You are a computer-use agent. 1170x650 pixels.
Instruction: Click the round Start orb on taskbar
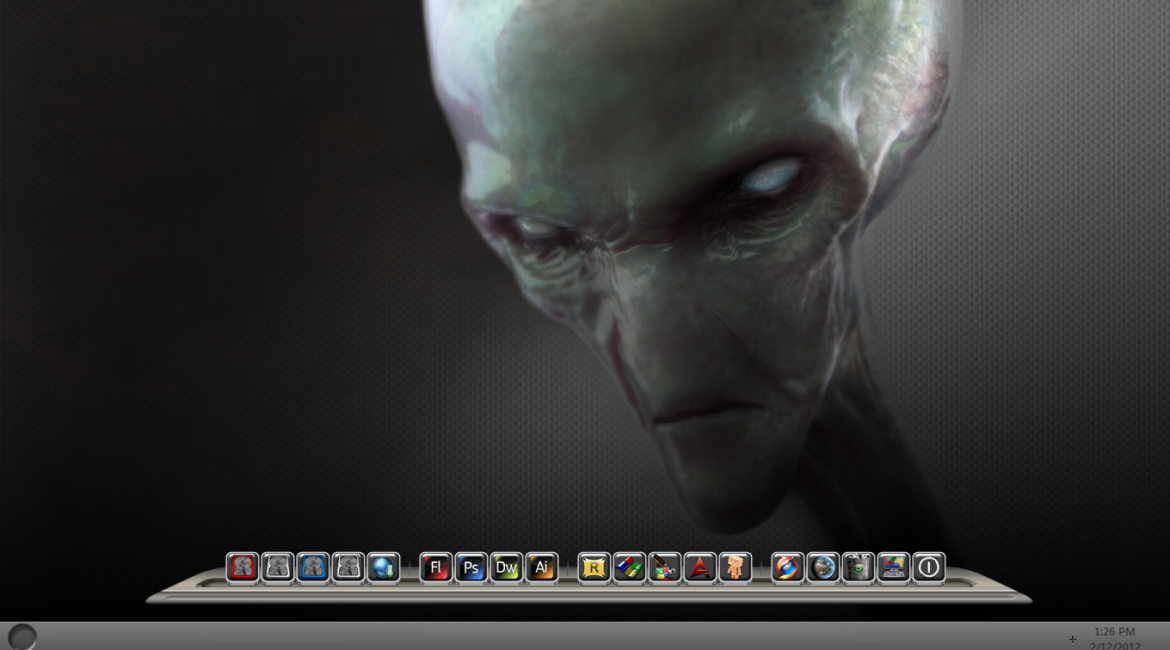tap(22, 637)
